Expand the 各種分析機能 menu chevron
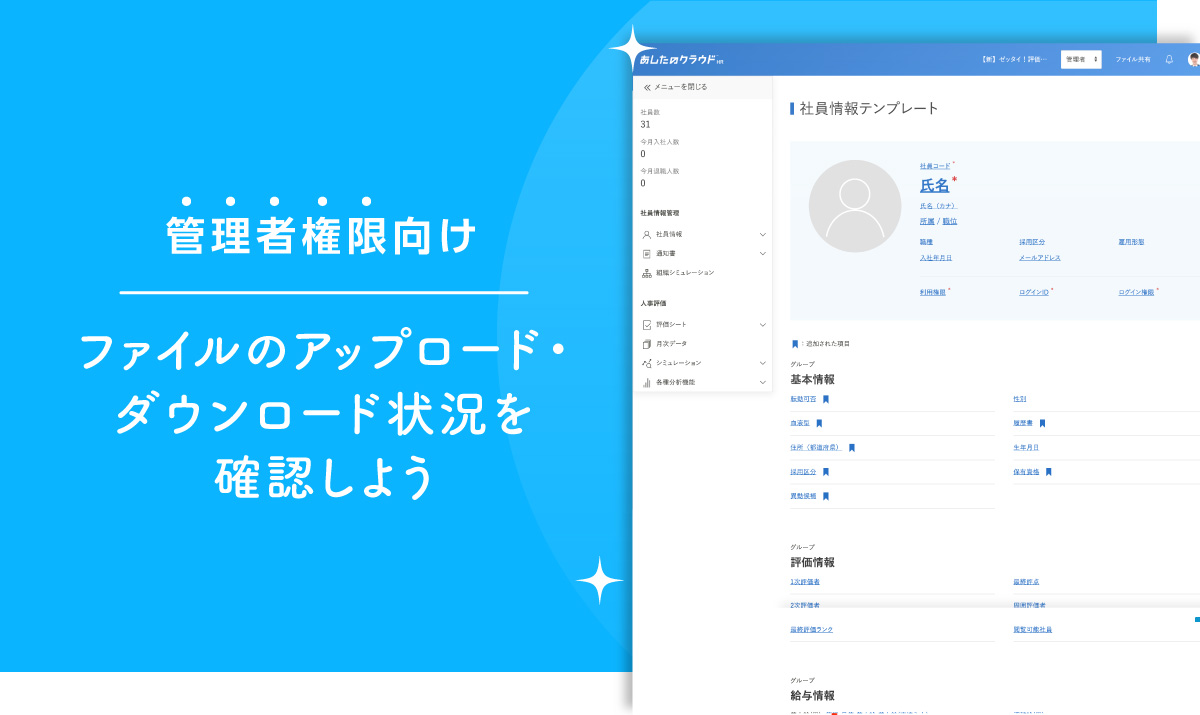1200x715 pixels. (x=763, y=382)
